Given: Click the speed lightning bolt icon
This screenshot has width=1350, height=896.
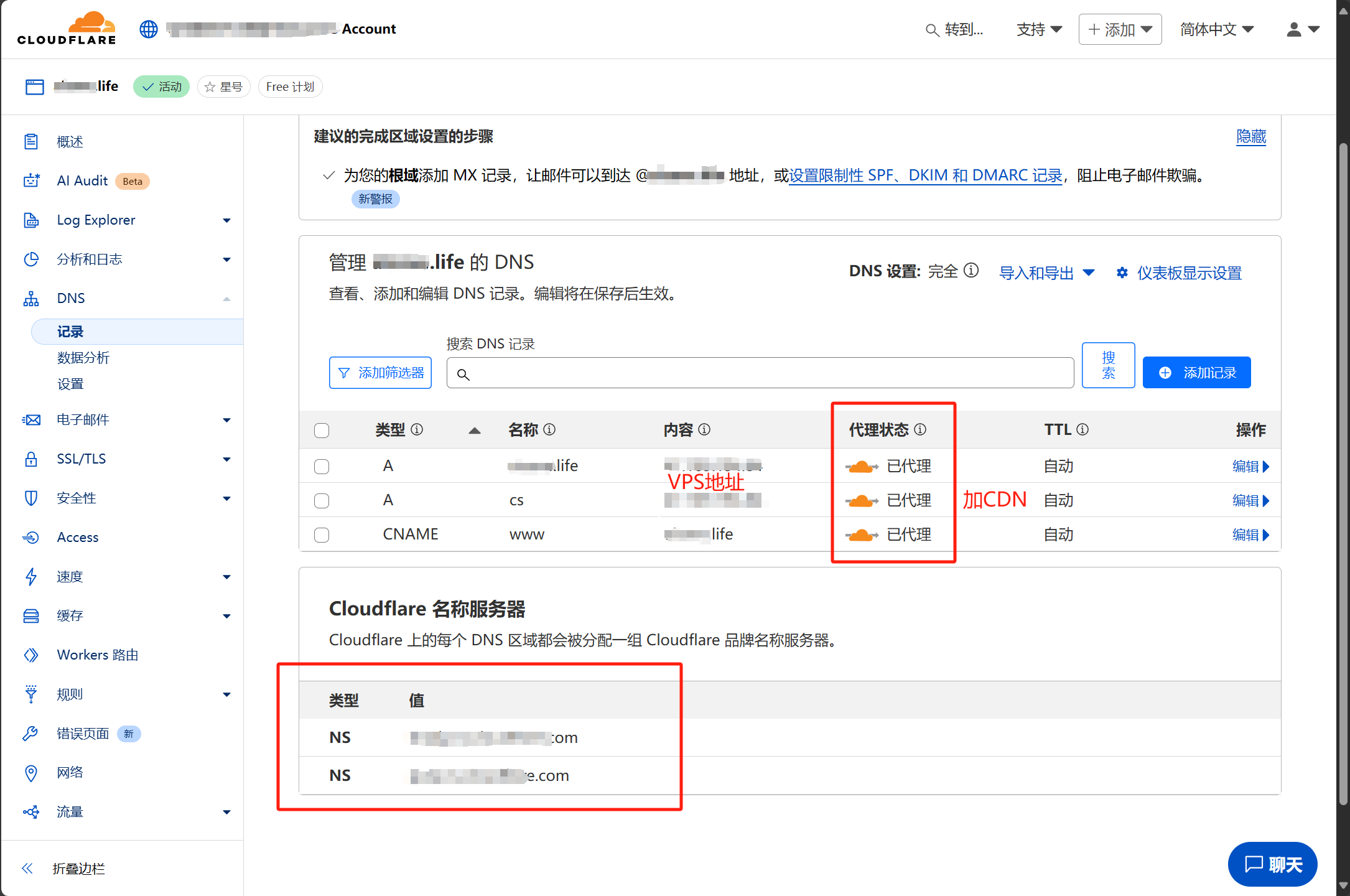Looking at the screenshot, I should 31,577.
